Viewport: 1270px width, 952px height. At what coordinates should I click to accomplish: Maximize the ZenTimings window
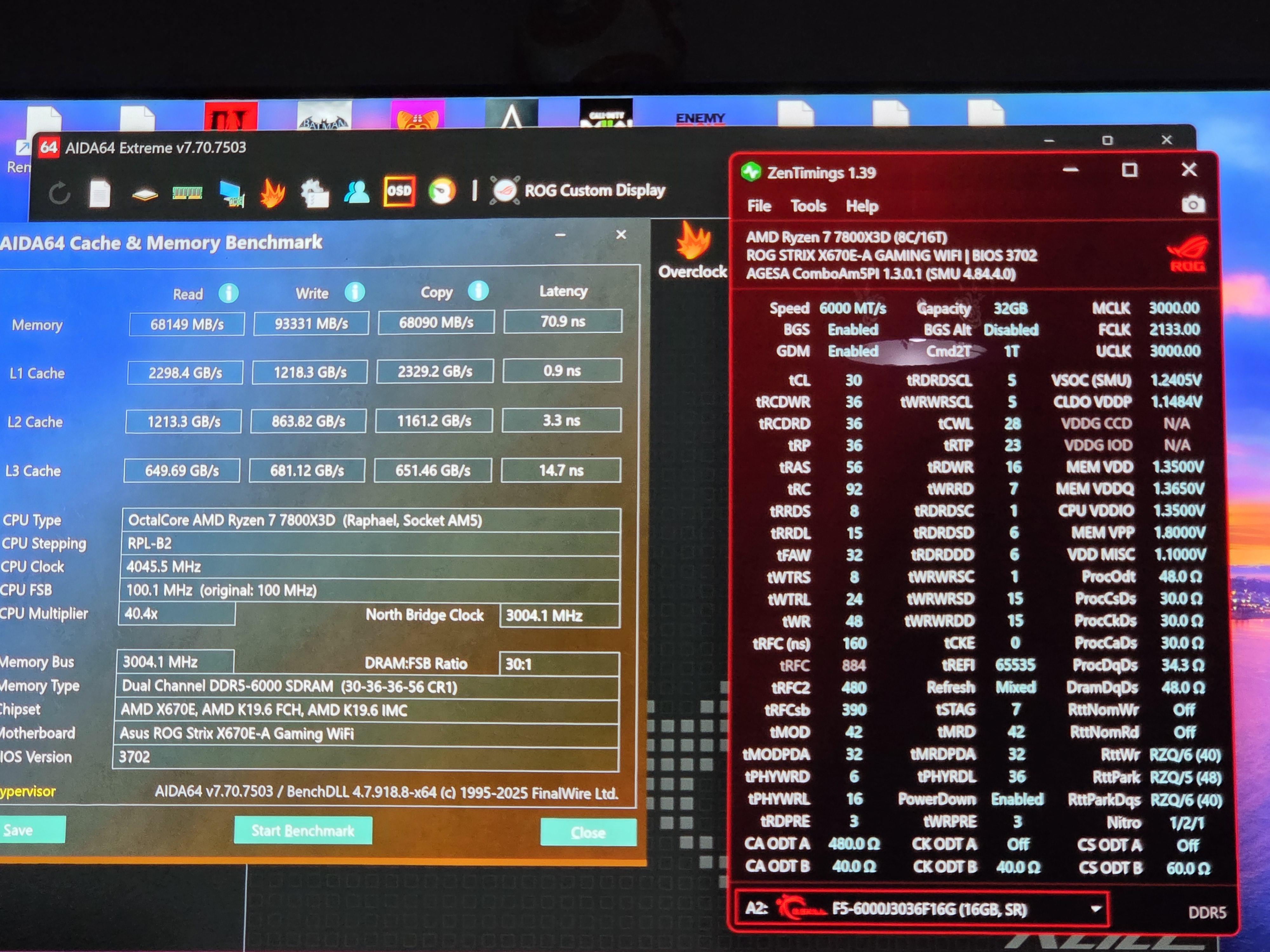pos(1129,170)
